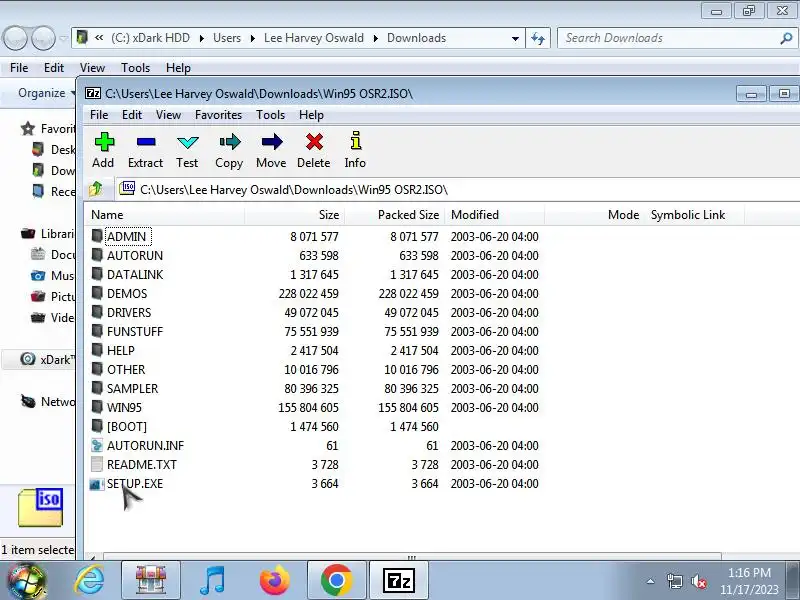The height and width of the screenshot is (600, 800).
Task: Open the Windows Start menu
Action: (x=26, y=581)
